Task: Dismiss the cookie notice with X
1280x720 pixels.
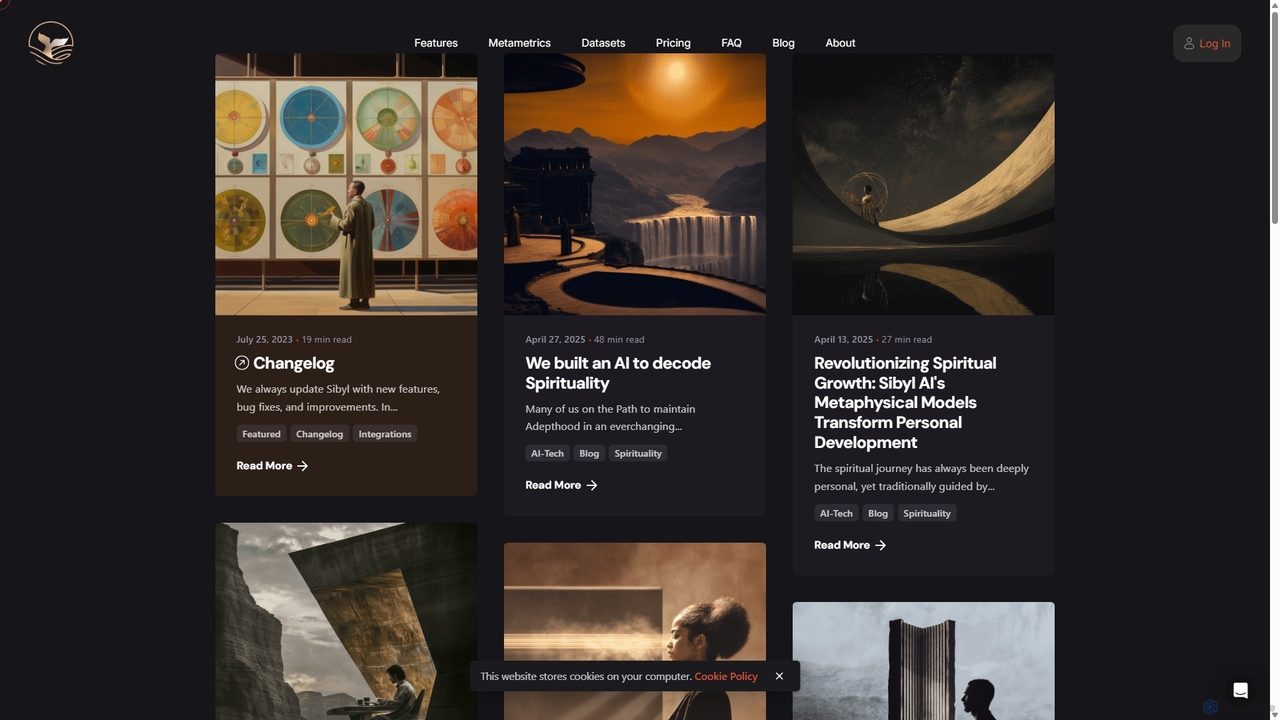Action: coord(779,676)
